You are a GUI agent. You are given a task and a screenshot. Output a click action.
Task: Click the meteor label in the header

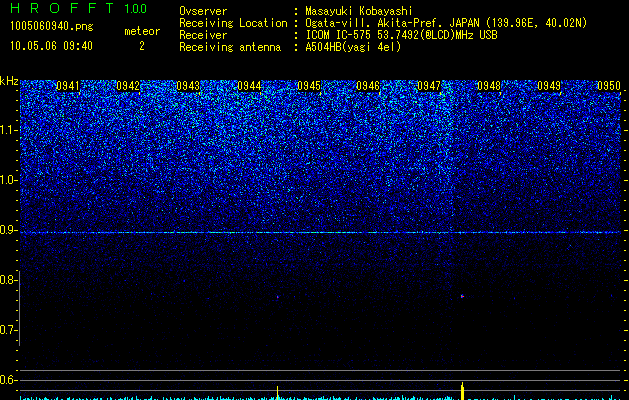(x=142, y=31)
